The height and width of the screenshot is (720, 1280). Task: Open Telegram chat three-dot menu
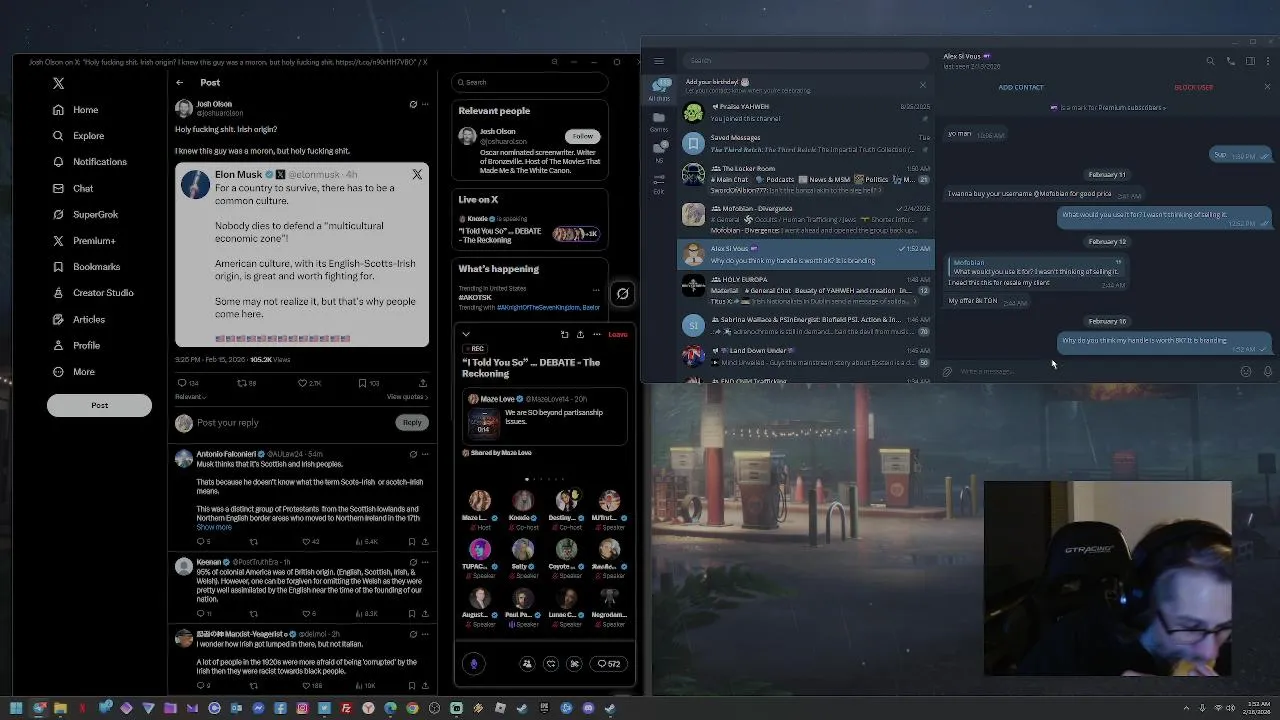[x=1267, y=61]
